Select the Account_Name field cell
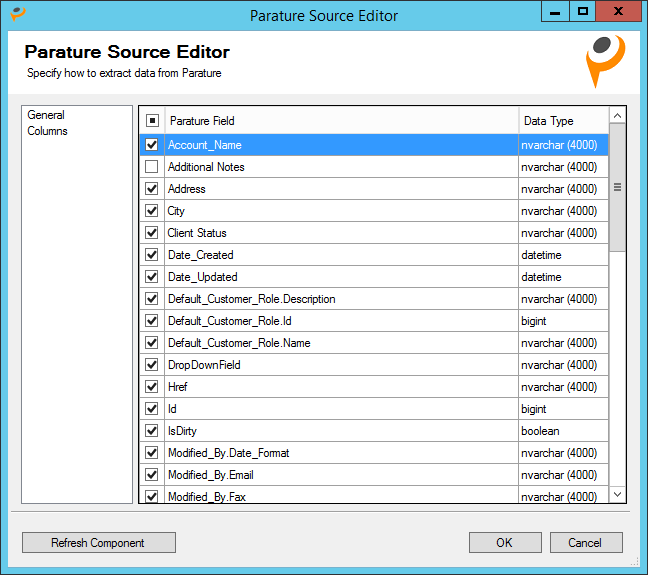The image size is (648, 575). [341, 145]
